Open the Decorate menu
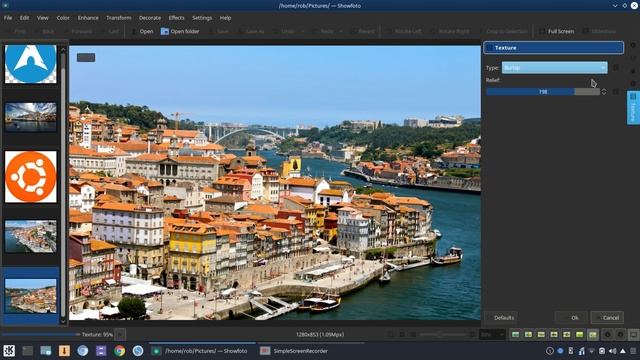This screenshot has width=640, height=360. [x=150, y=18]
